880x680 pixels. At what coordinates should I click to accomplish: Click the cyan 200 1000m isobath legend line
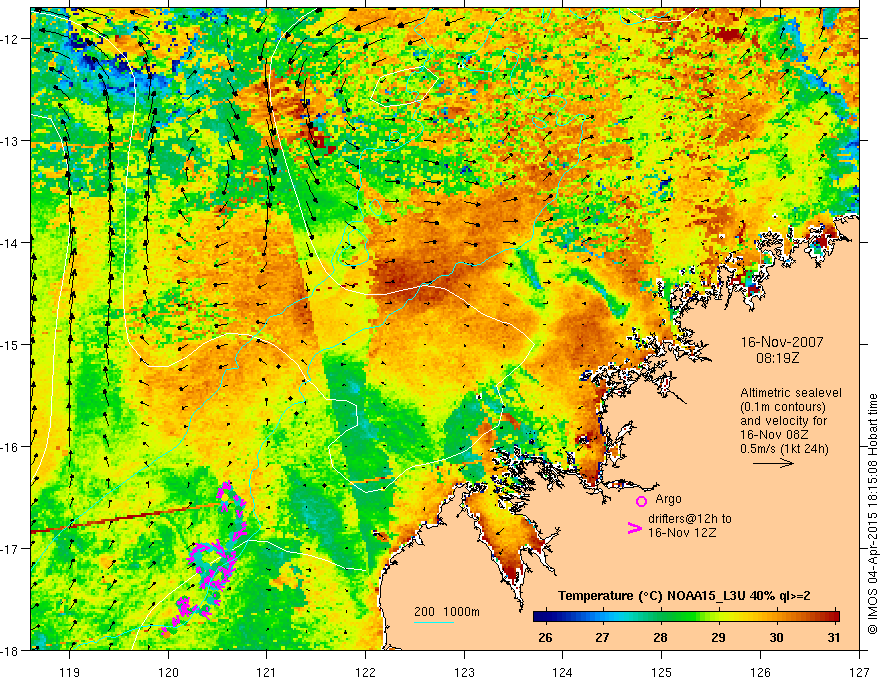point(433,622)
